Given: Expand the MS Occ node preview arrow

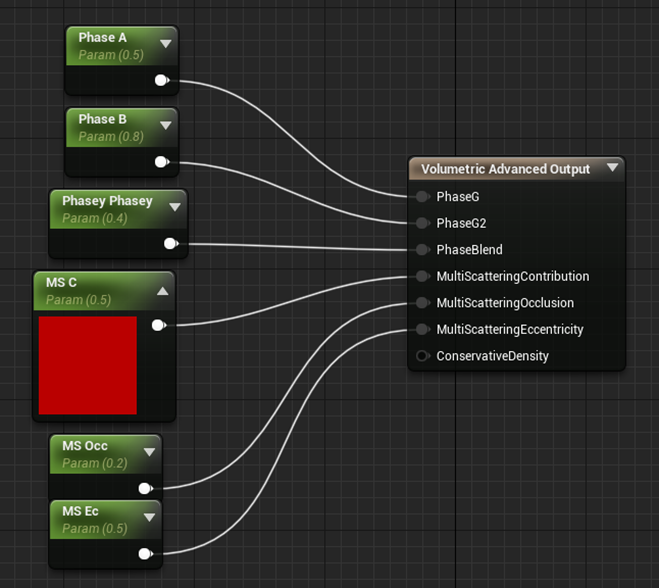Looking at the screenshot, I should coord(149,452).
